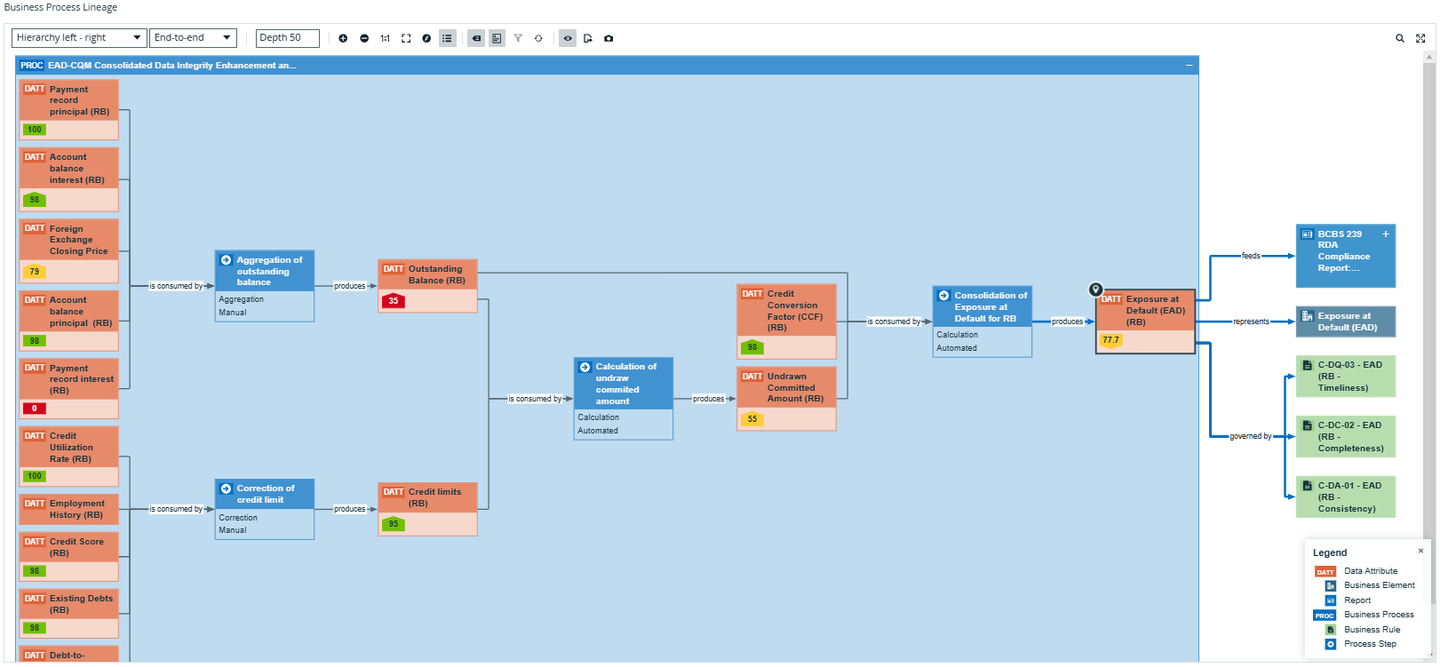The height and width of the screenshot is (667, 1440).
Task: Click Existing Debts (RB) attribute
Action: (x=69, y=613)
